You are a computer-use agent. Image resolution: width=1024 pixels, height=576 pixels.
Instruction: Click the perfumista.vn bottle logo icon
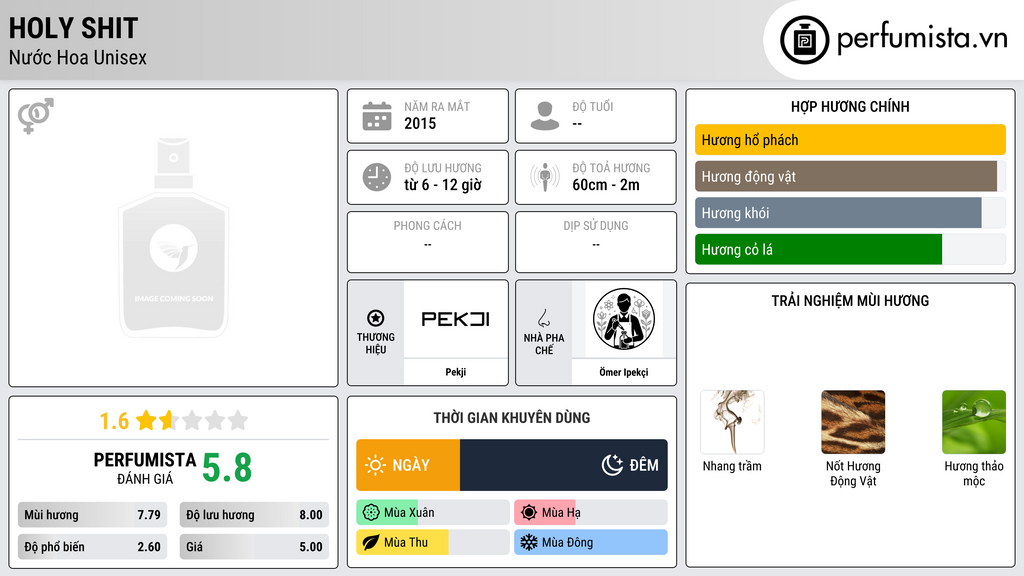pos(804,40)
